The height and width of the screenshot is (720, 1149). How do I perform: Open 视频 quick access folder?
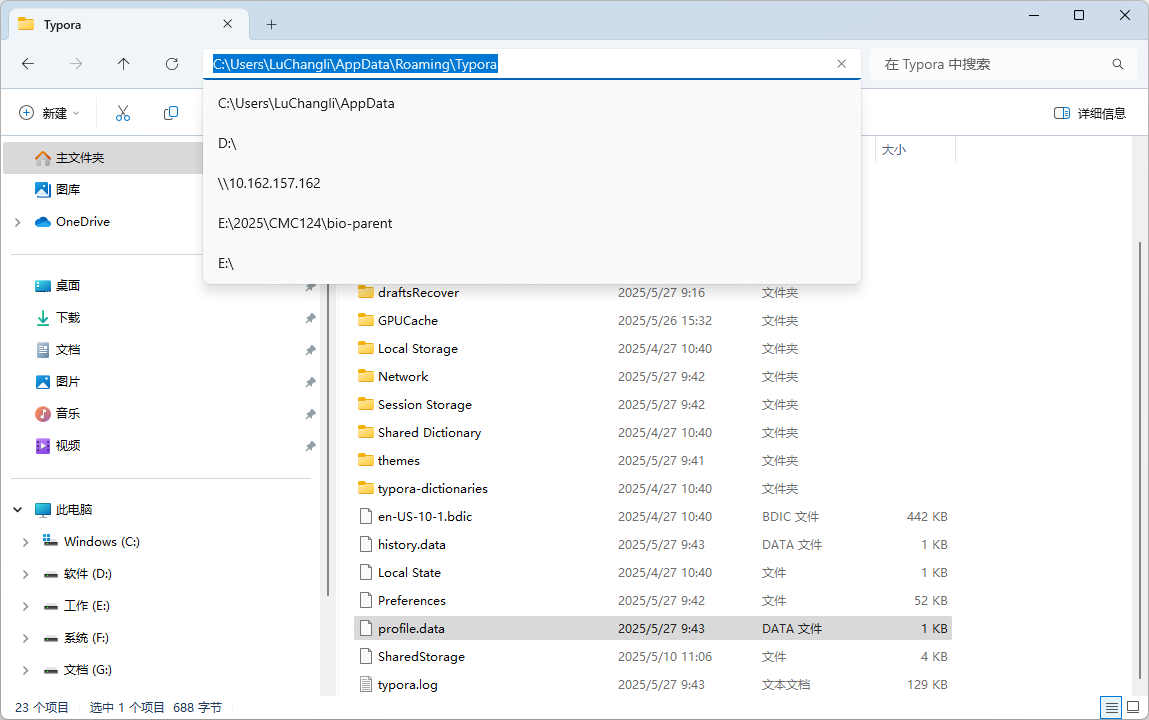coord(68,445)
